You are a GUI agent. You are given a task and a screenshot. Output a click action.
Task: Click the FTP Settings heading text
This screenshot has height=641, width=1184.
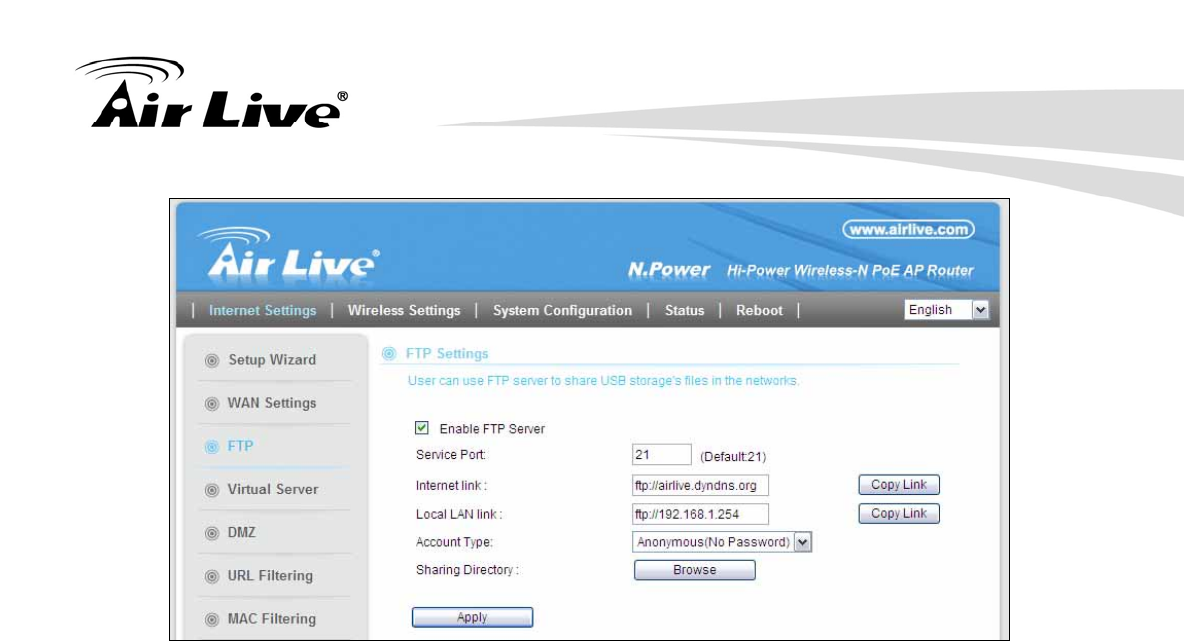[x=447, y=353]
